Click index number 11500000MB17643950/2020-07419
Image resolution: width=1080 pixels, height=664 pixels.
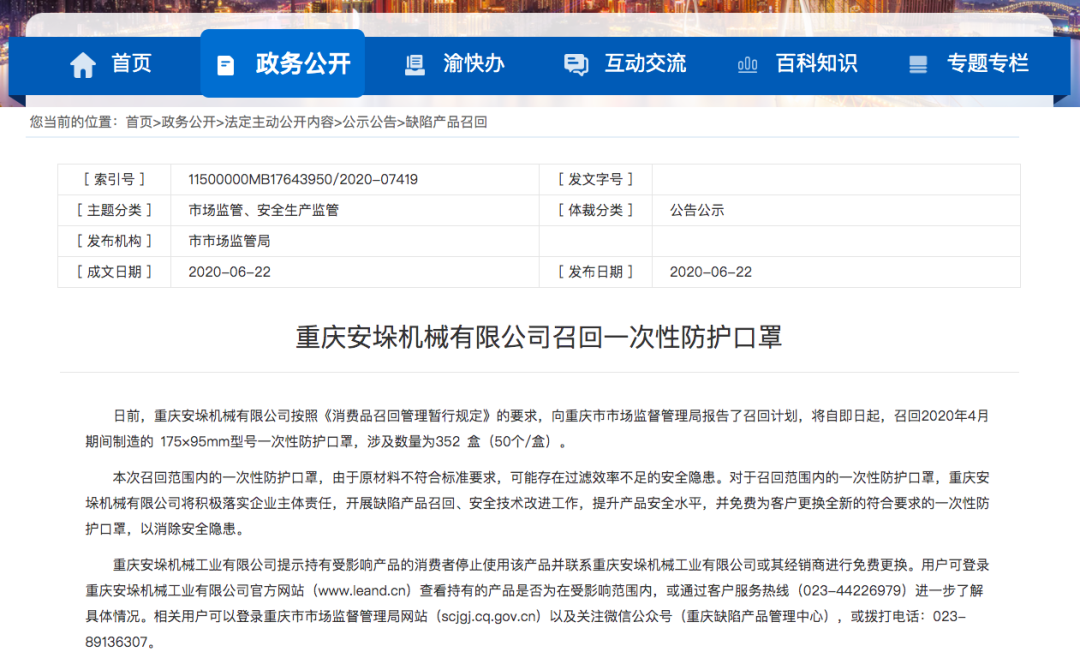[x=303, y=179]
